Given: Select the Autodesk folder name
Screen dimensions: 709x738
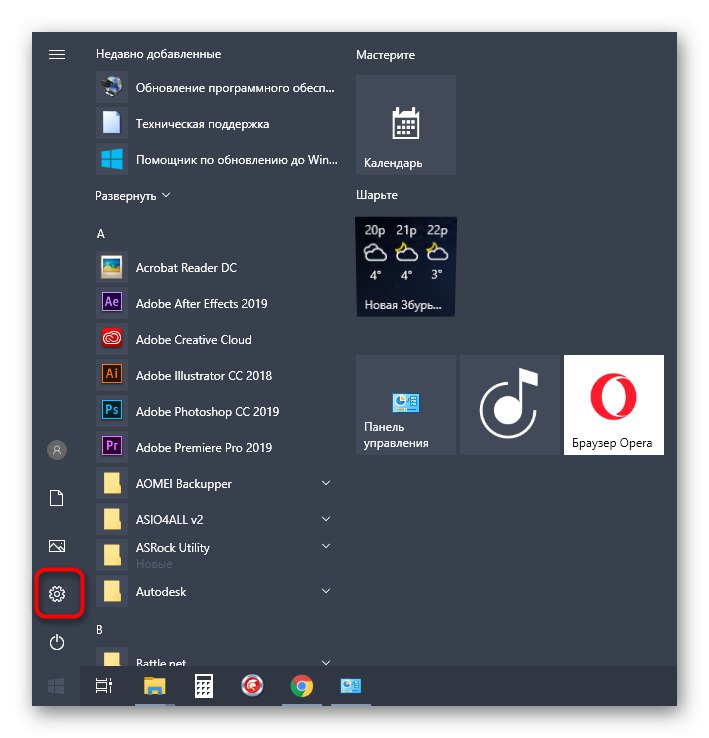Looking at the screenshot, I should coord(161,592).
